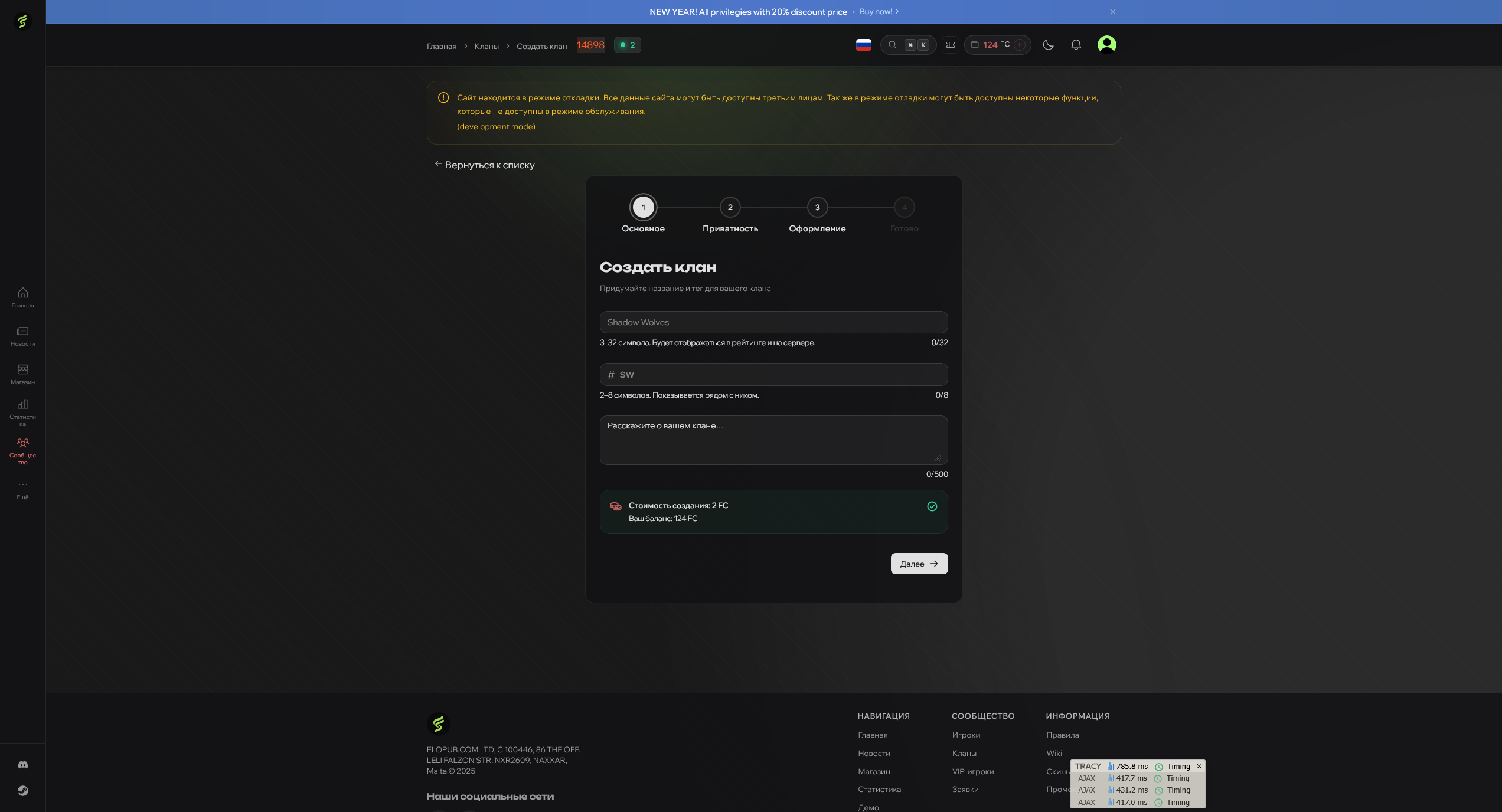This screenshot has height=812, width=1502.
Task: Open the profile avatar menu
Action: click(x=1107, y=44)
